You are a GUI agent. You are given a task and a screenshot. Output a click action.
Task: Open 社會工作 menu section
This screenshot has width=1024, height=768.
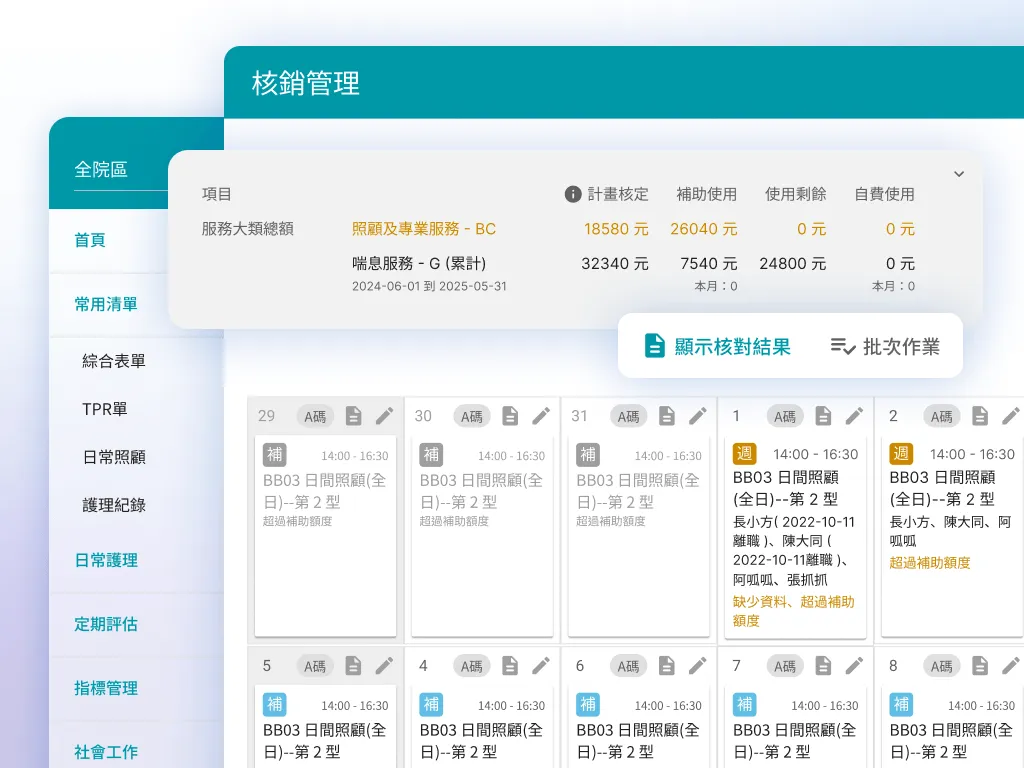pos(106,752)
